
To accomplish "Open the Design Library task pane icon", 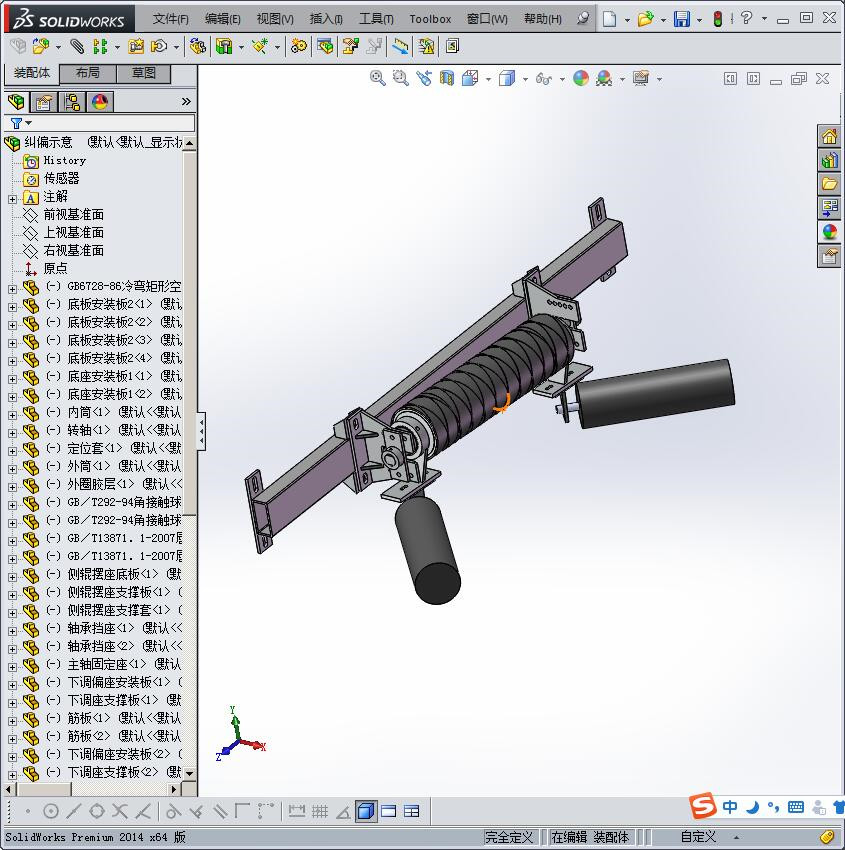I will (829, 160).
